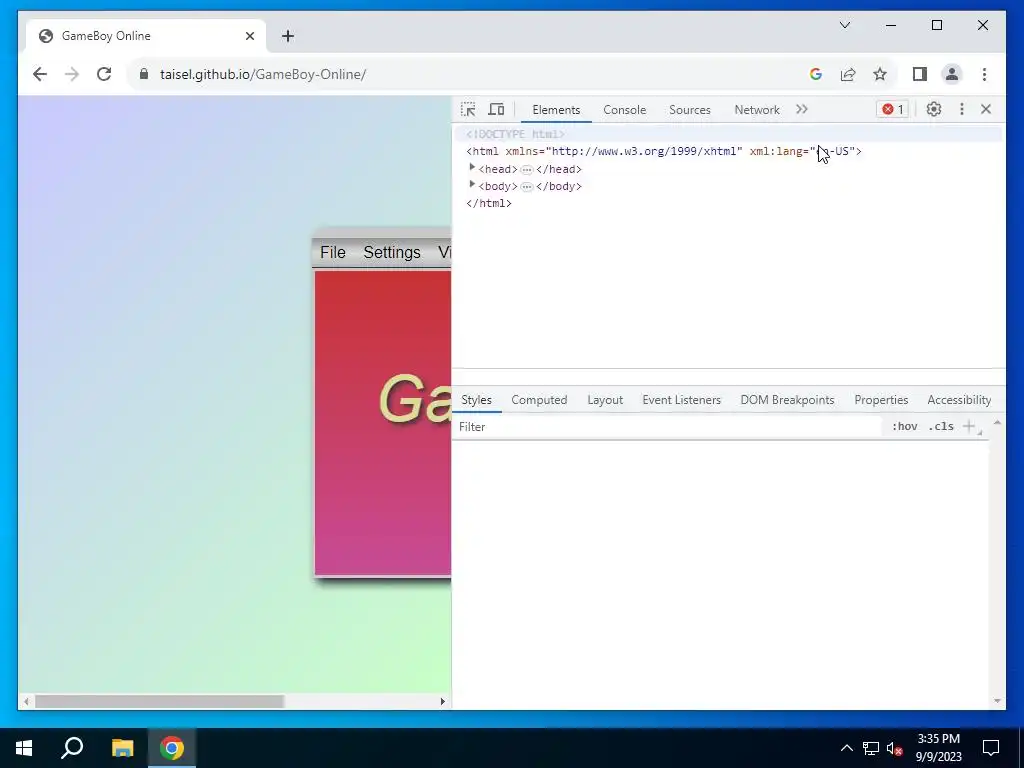Toggle the :hov element state button
The height and width of the screenshot is (768, 1024).
pos(904,426)
